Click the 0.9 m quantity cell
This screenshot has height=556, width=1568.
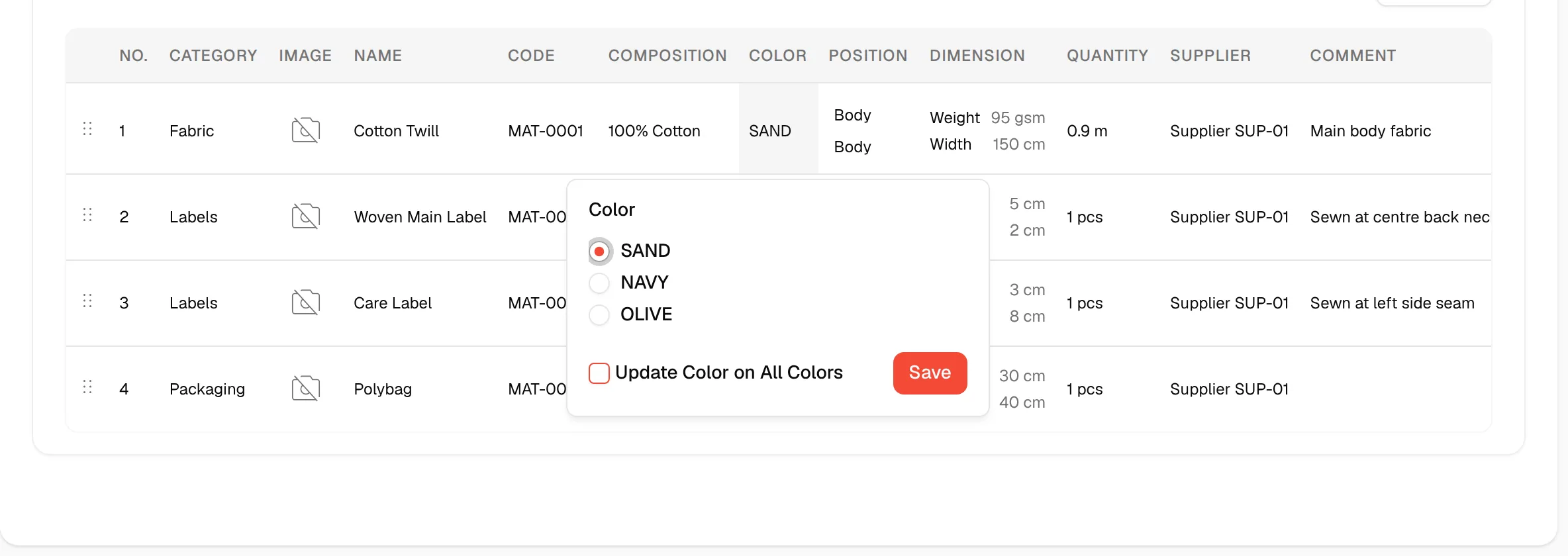pyautogui.click(x=1087, y=131)
